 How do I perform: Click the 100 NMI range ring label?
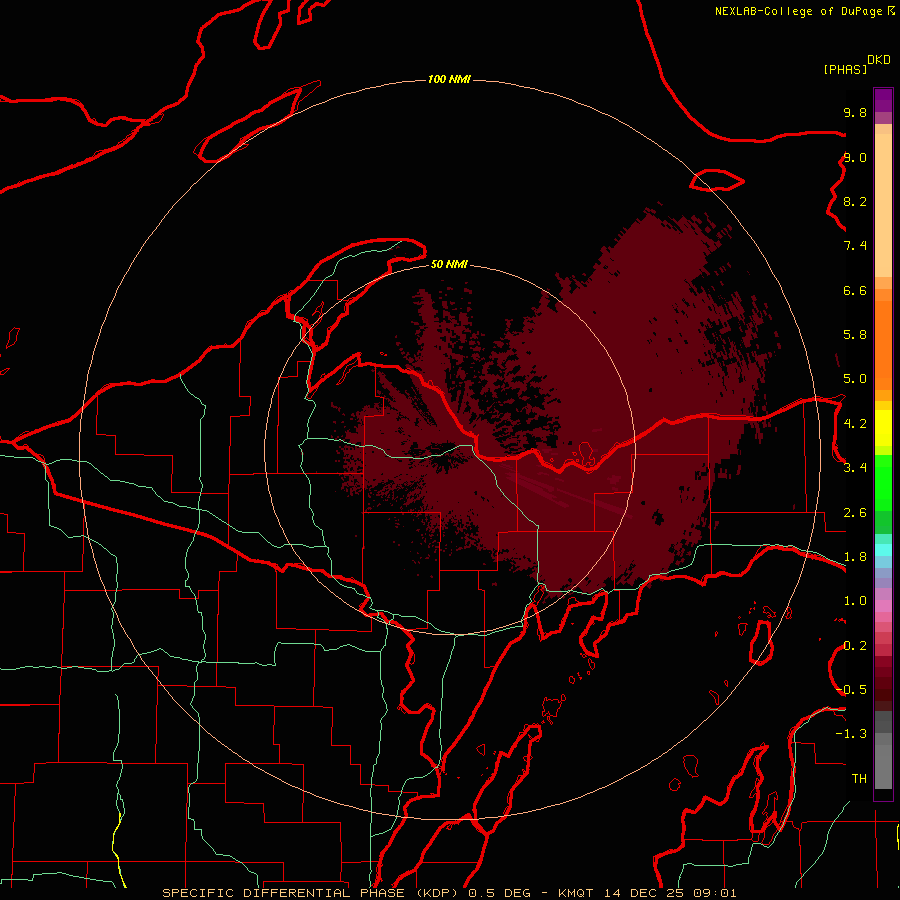click(449, 79)
